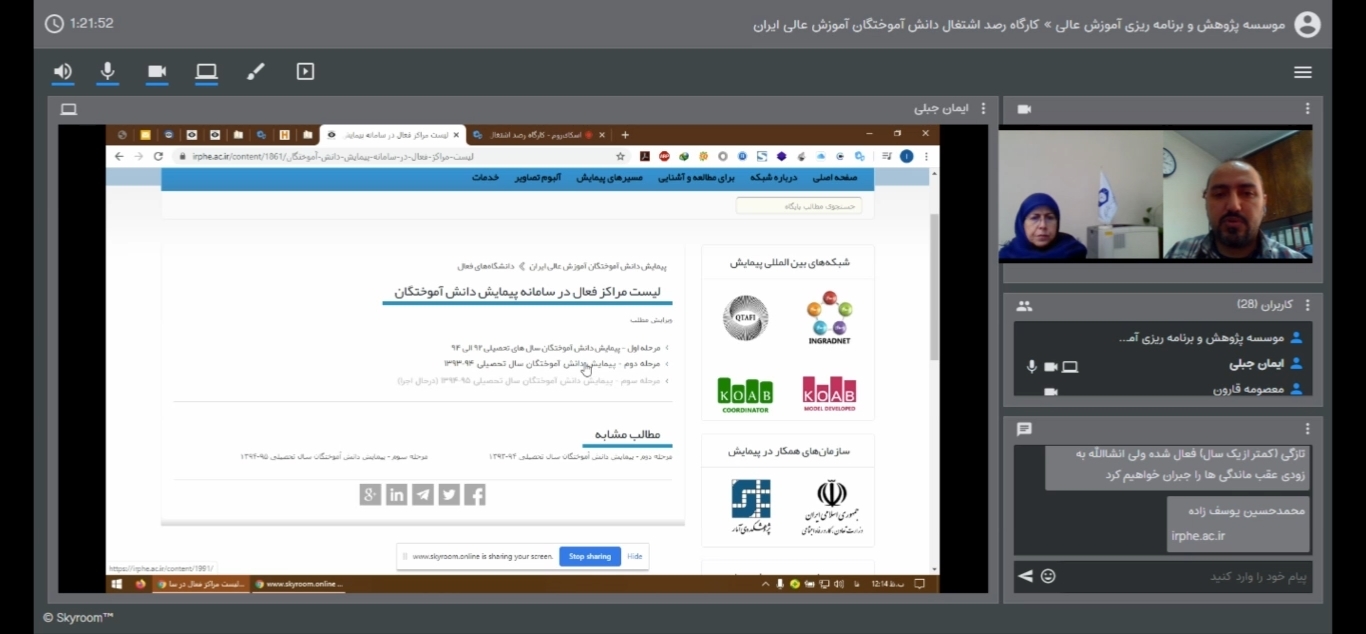This screenshot has height=634, width=1366.
Task: Share page on Twitter icon
Action: point(449,494)
